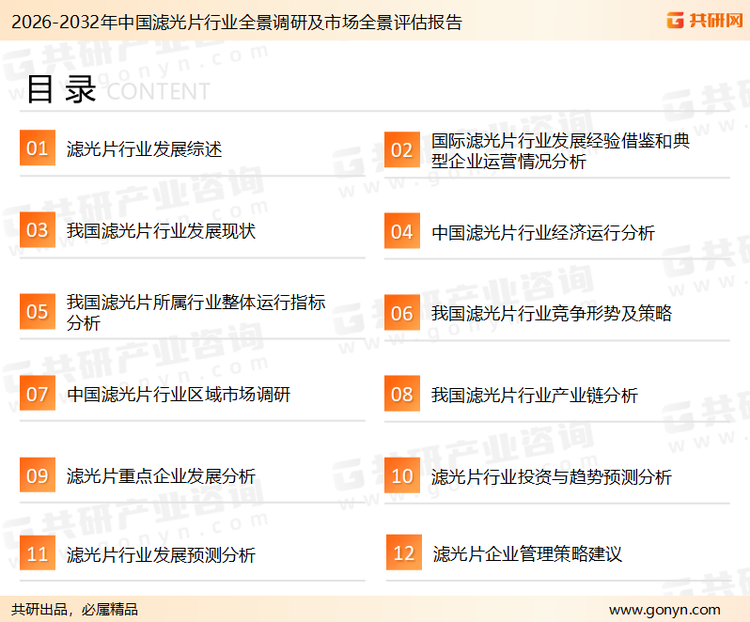
Task: Click the gray CONTENT heading text
Action: pos(158,91)
